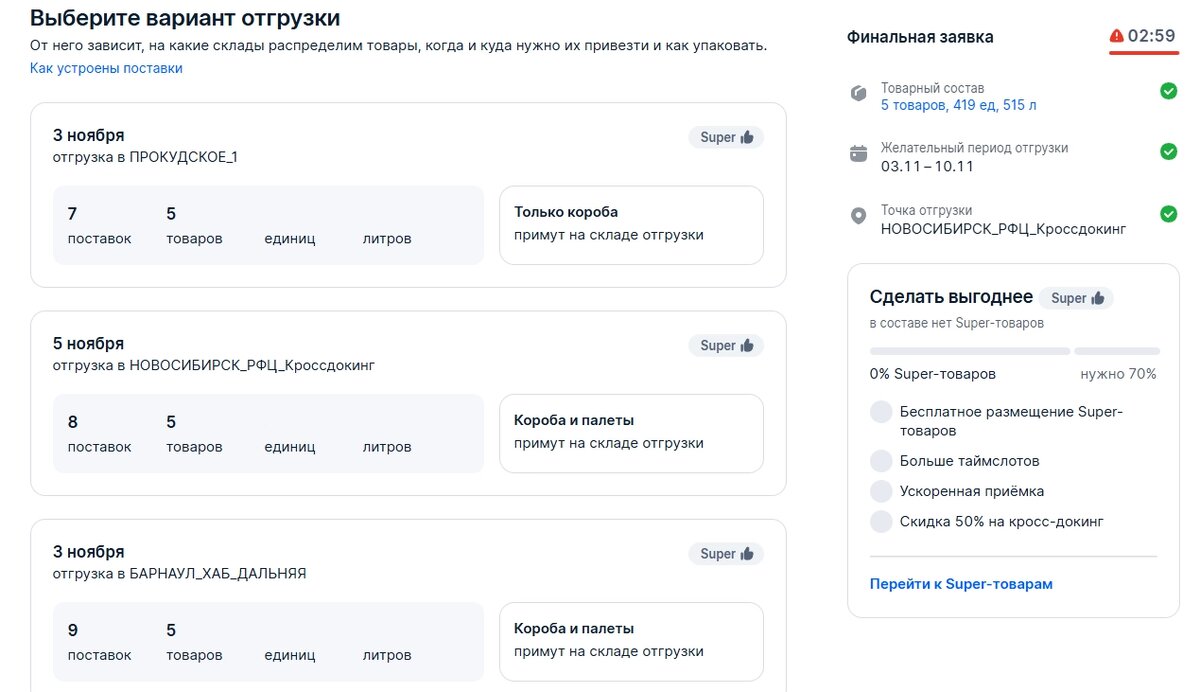Click the Super badge on the НОВОСИБИРСК_РФЦ_Кроссдокинг card
The width and height of the screenshot is (1200, 692).
point(726,344)
